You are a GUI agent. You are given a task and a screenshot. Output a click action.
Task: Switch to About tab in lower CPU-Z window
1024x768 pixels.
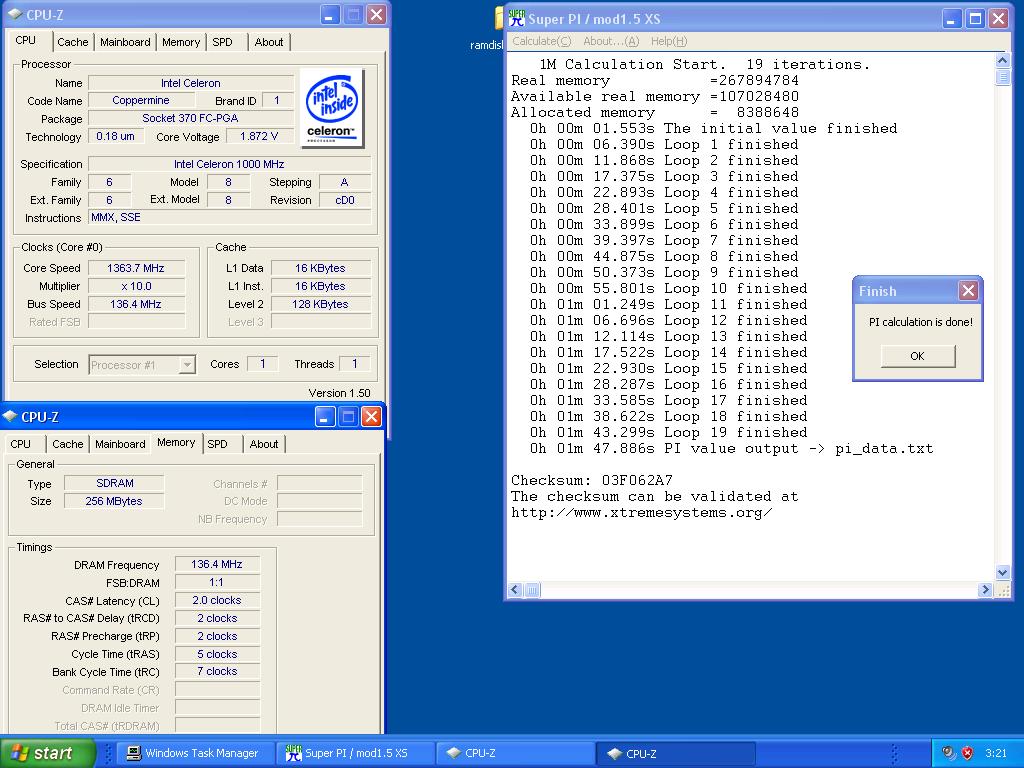pos(264,444)
